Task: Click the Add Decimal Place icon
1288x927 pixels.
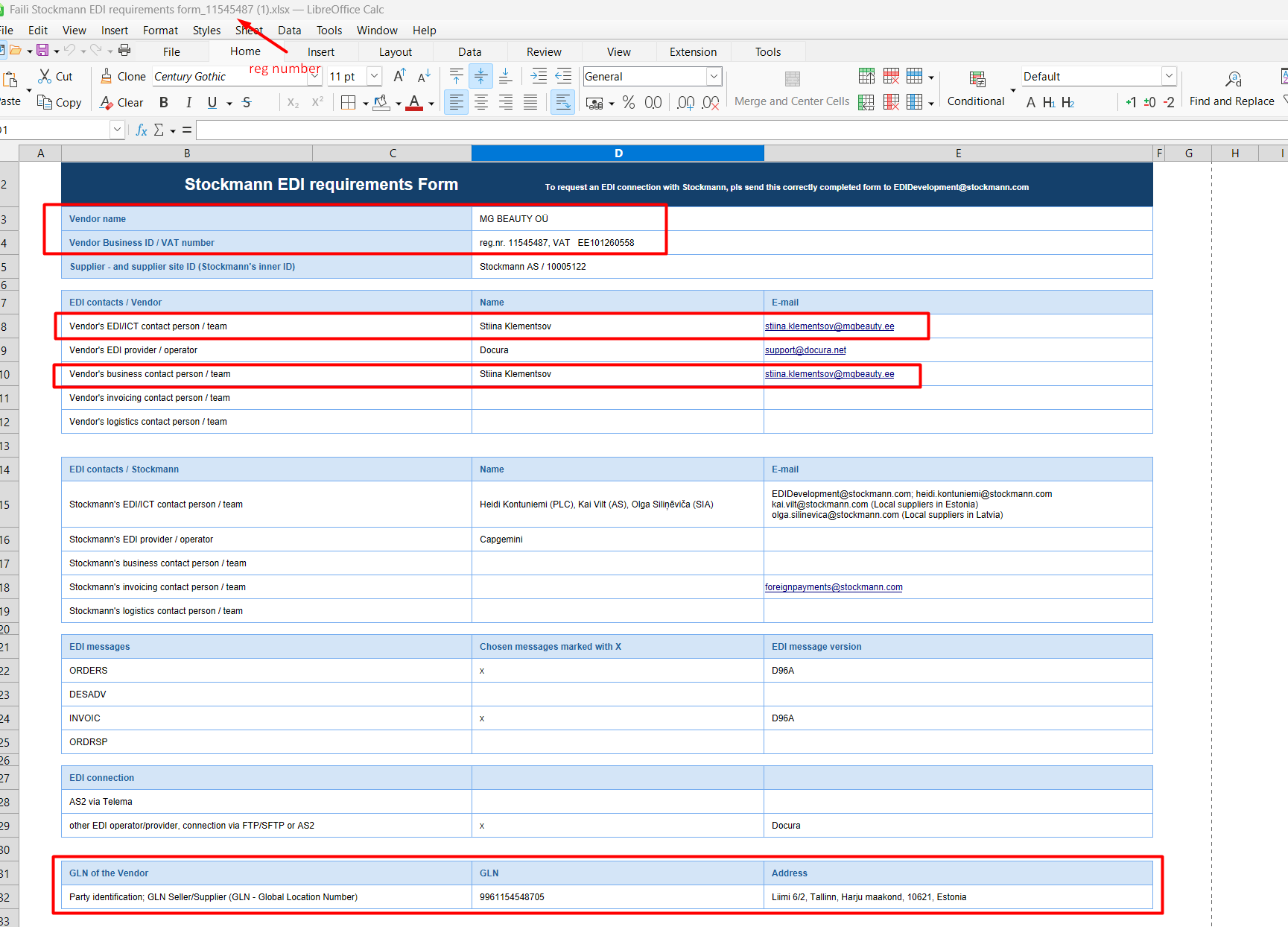Action: (685, 102)
